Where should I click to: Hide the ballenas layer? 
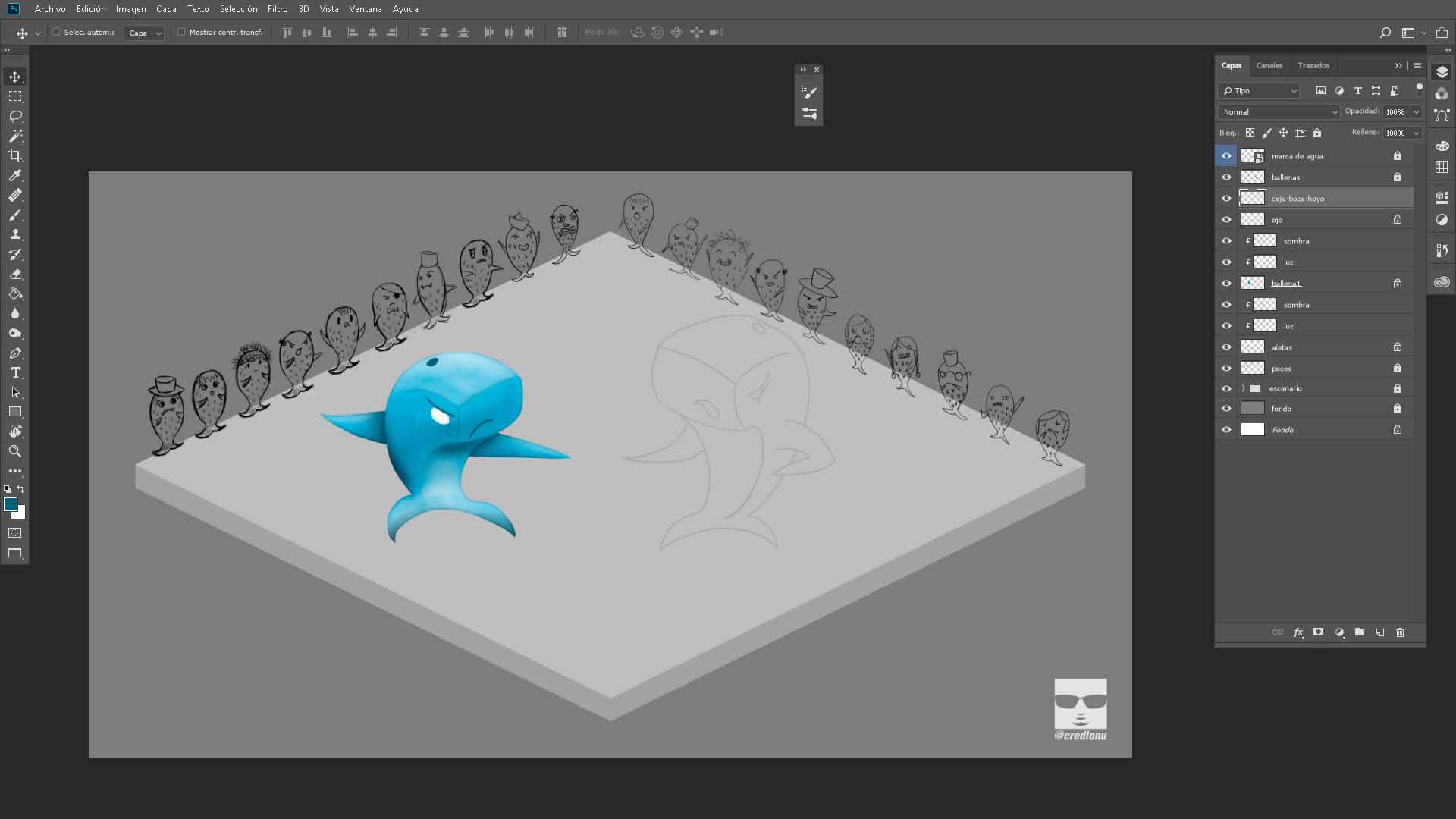tap(1226, 177)
